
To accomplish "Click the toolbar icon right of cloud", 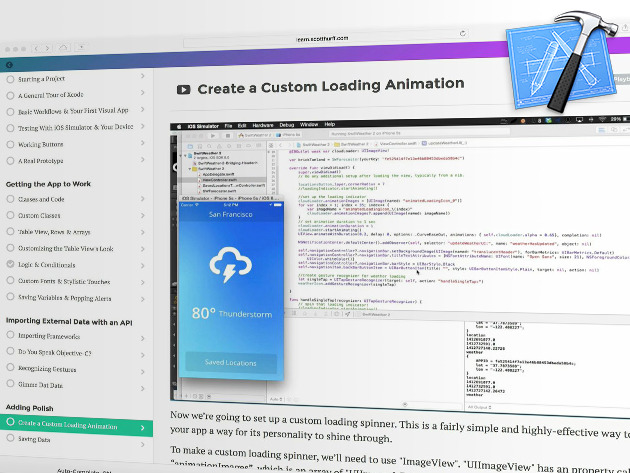I will 81,47.
